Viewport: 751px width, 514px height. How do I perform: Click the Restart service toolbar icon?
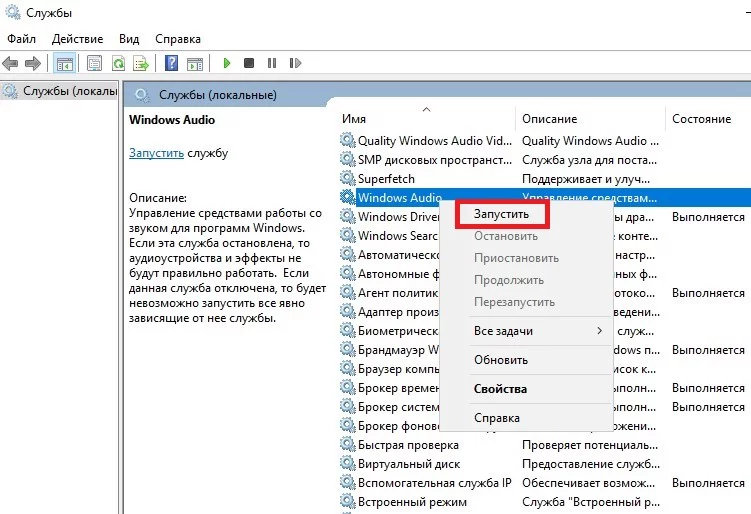pos(296,63)
